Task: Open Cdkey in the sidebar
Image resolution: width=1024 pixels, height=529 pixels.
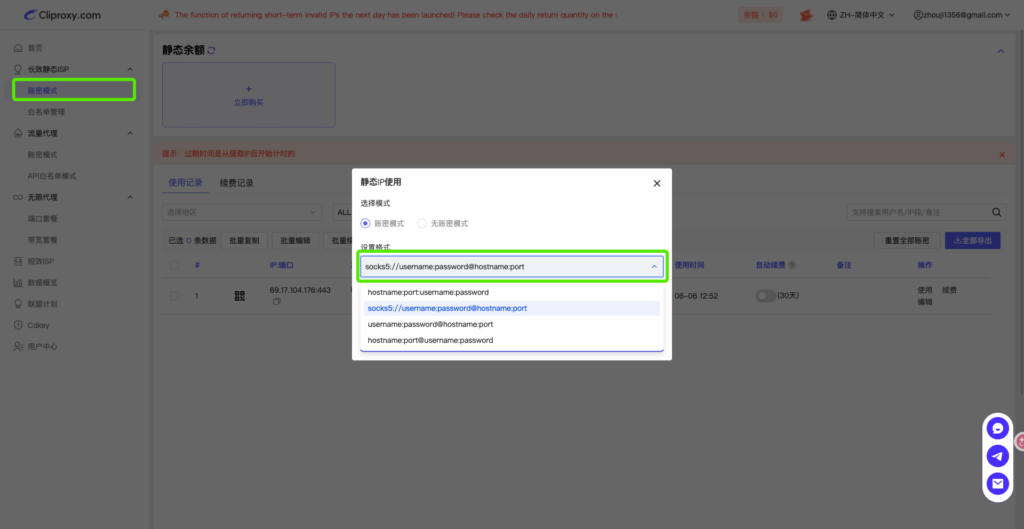Action: click(x=31, y=325)
